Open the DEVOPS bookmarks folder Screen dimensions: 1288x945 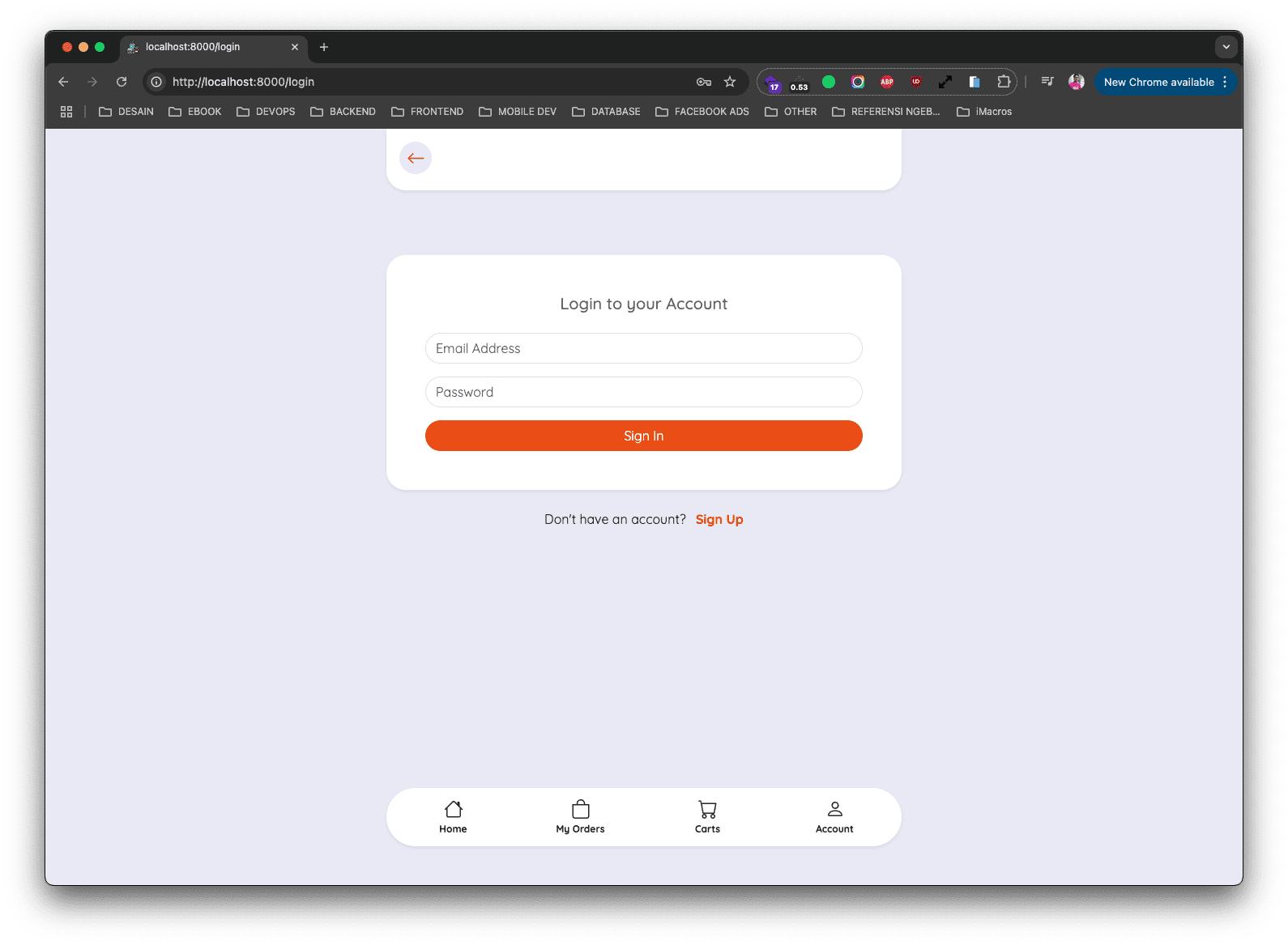pos(266,112)
